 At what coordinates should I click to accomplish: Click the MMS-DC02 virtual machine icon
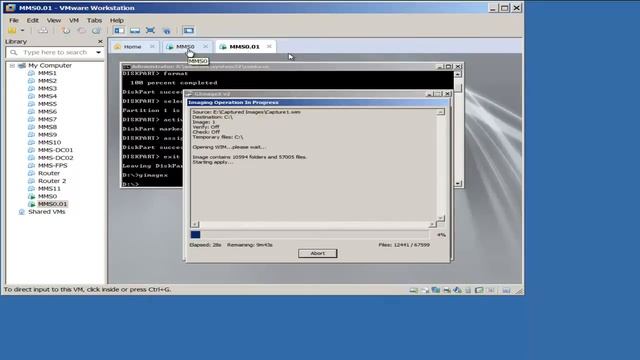[31, 158]
